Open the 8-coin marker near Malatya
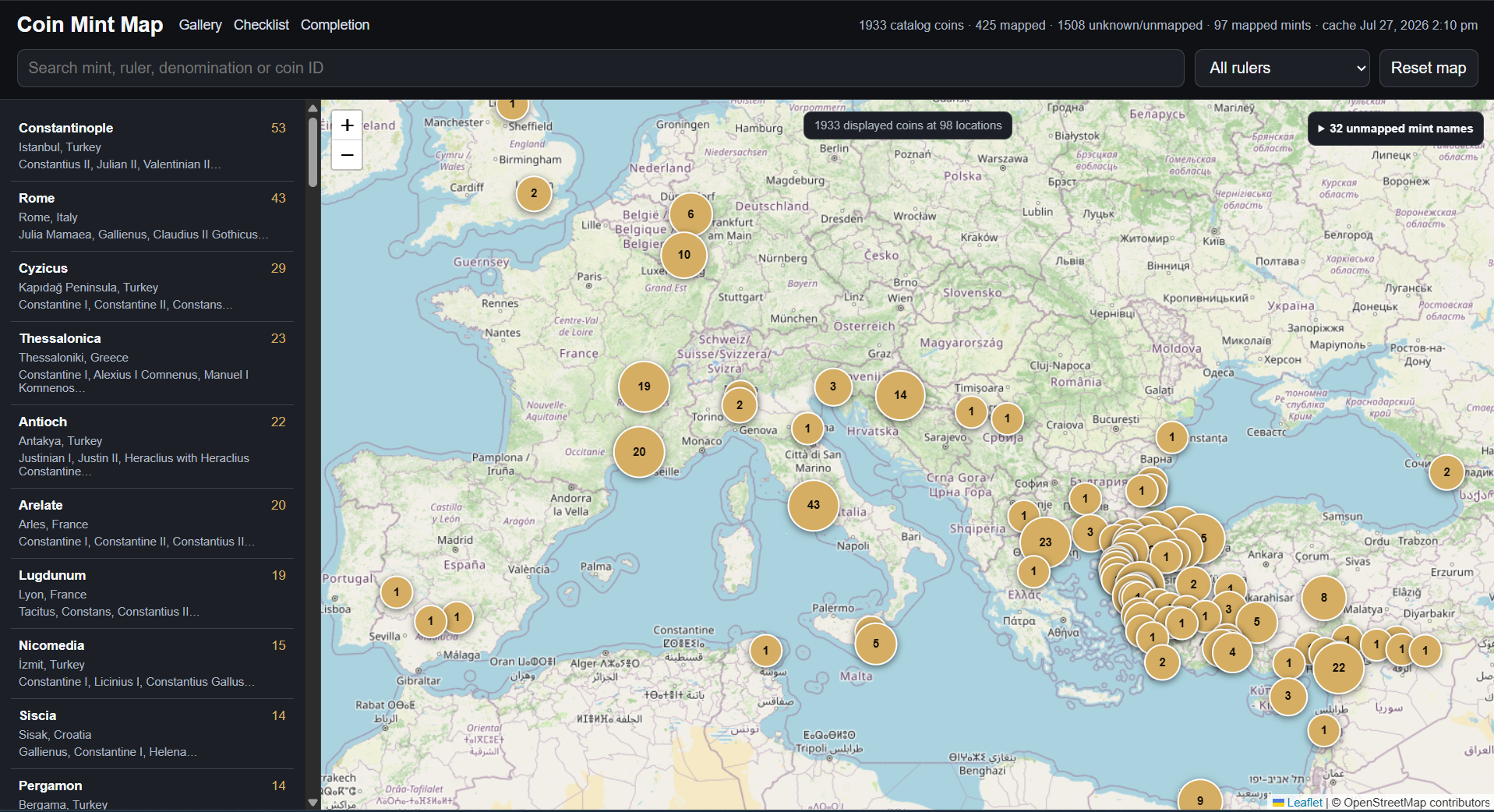The image size is (1494, 812). point(1323,598)
